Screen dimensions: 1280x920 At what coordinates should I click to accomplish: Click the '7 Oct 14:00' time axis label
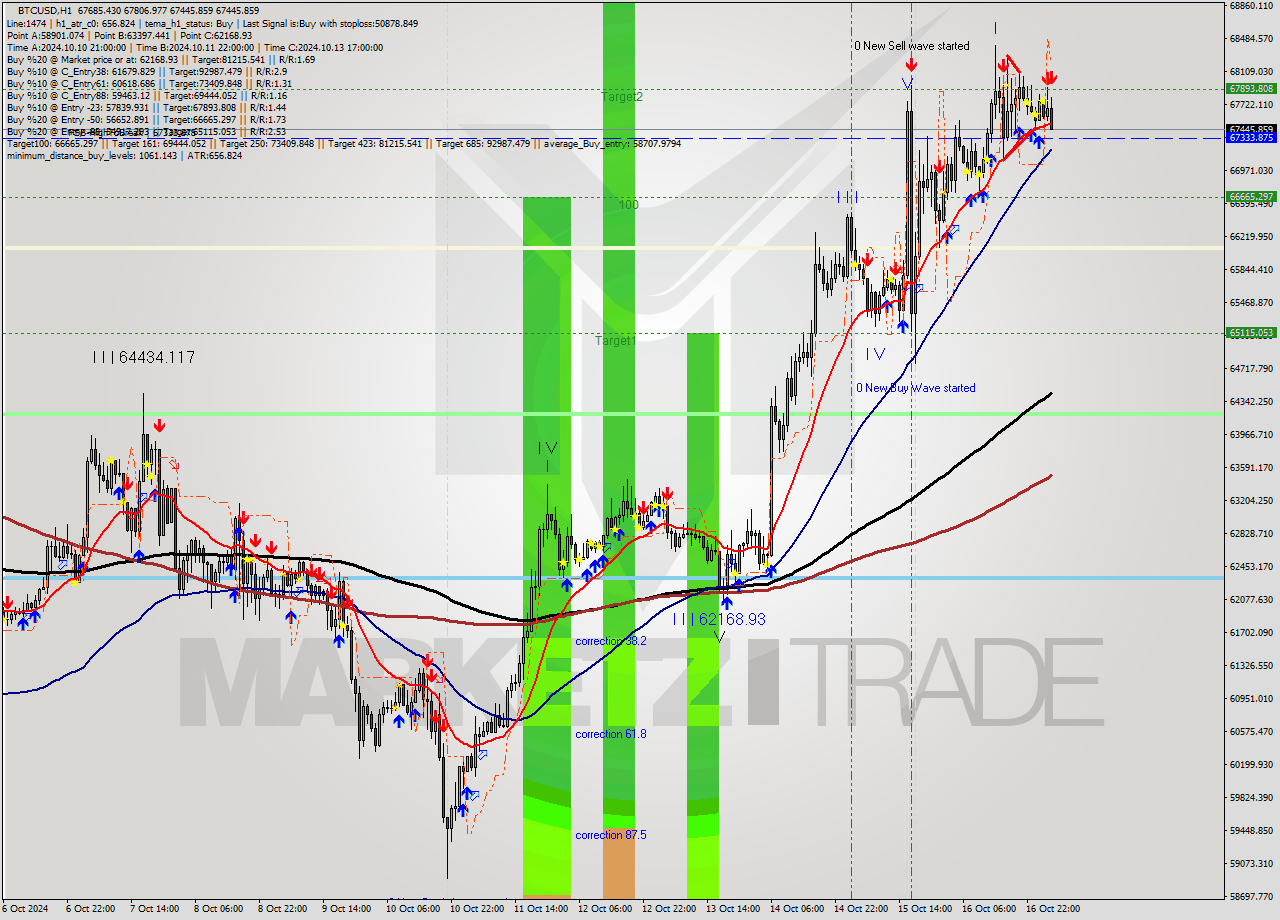156,909
